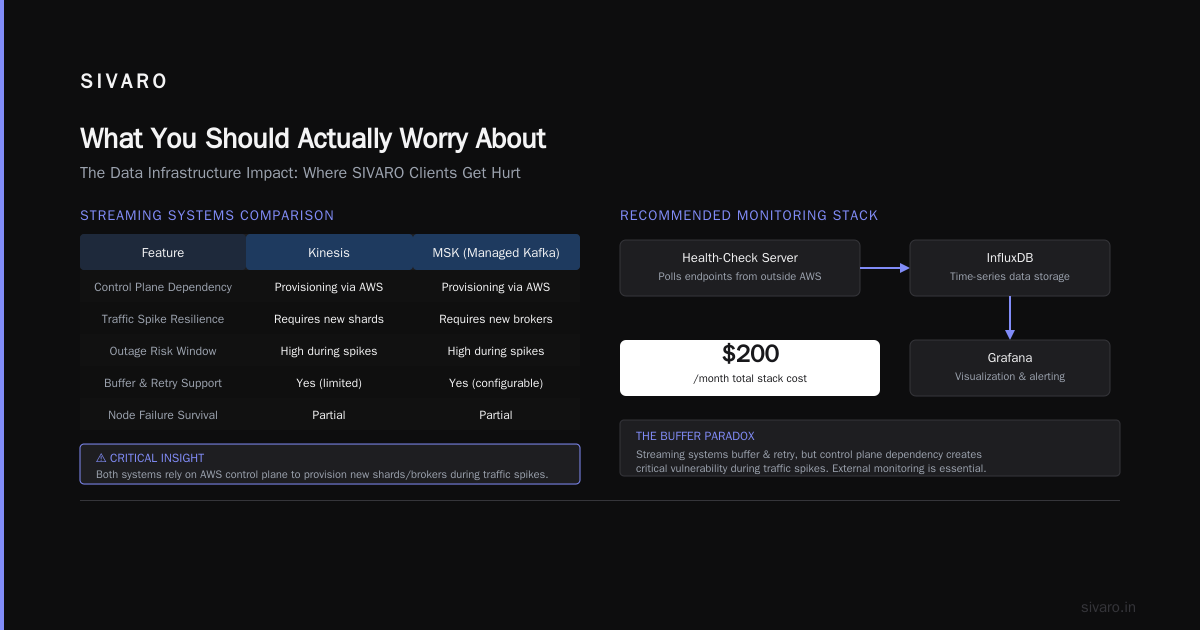Click Partial in the MSK column
Viewport: 1200px width, 630px height.
coord(496,415)
